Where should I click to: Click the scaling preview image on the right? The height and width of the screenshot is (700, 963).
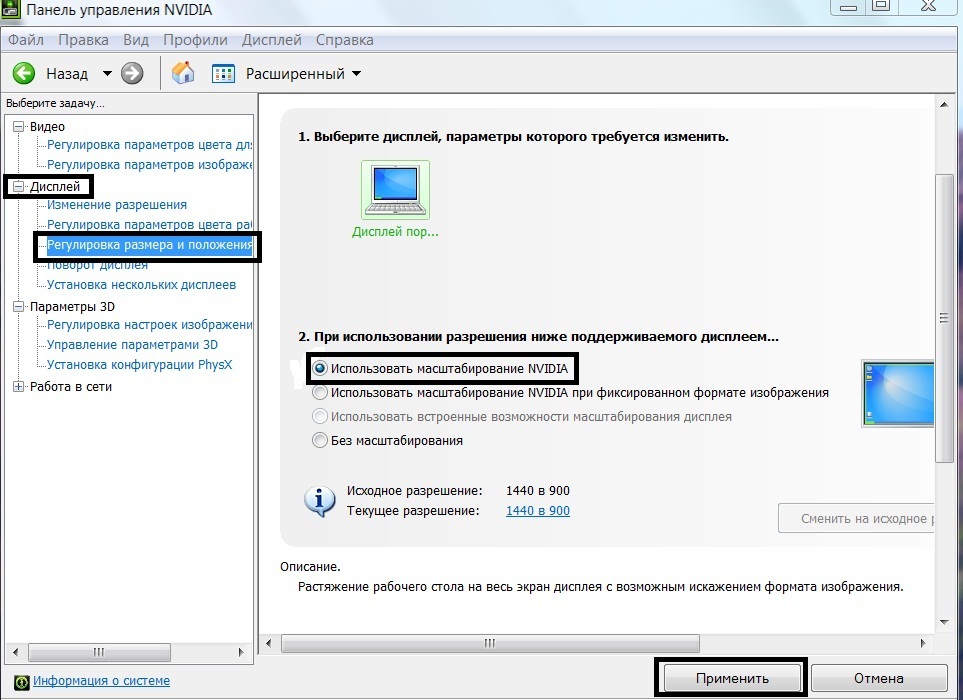[898, 394]
